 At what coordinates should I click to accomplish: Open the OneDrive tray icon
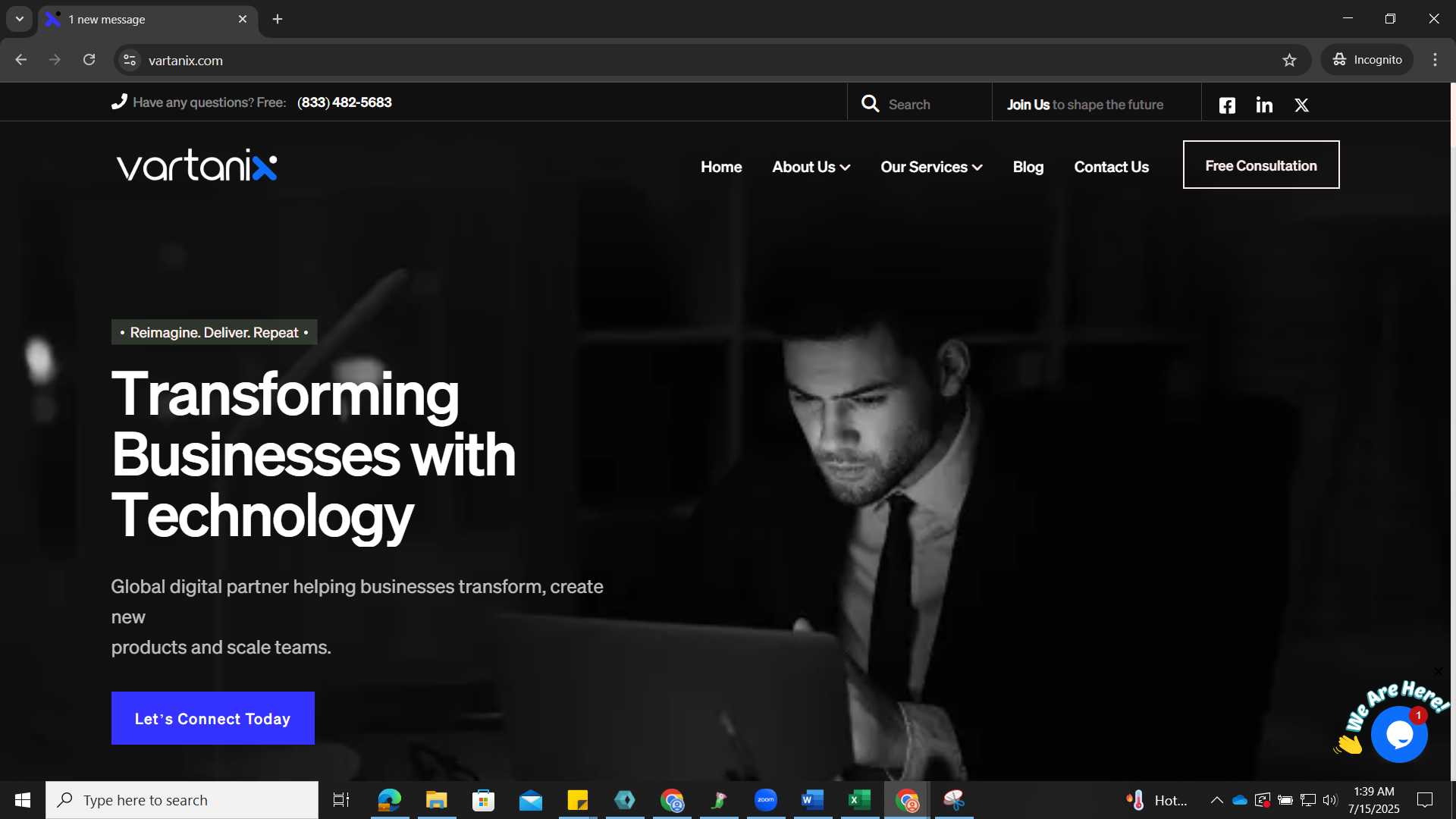point(1240,800)
